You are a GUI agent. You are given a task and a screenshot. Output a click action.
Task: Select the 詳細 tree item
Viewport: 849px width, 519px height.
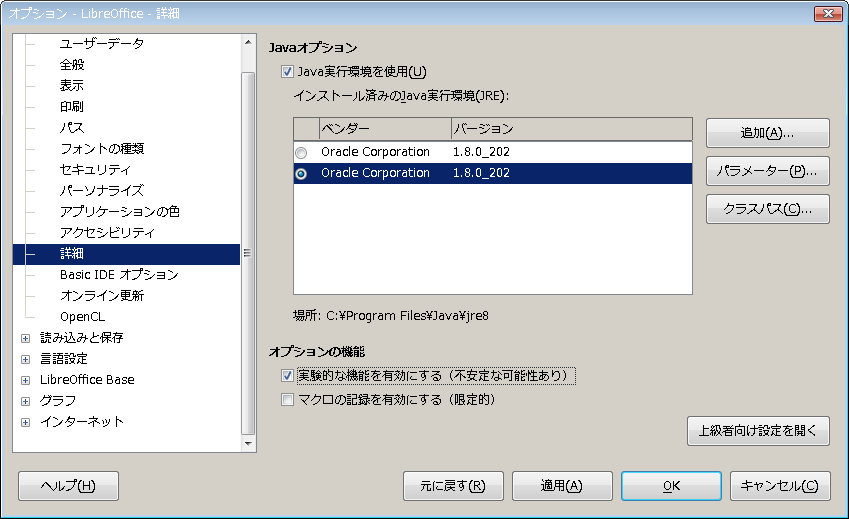(126, 254)
